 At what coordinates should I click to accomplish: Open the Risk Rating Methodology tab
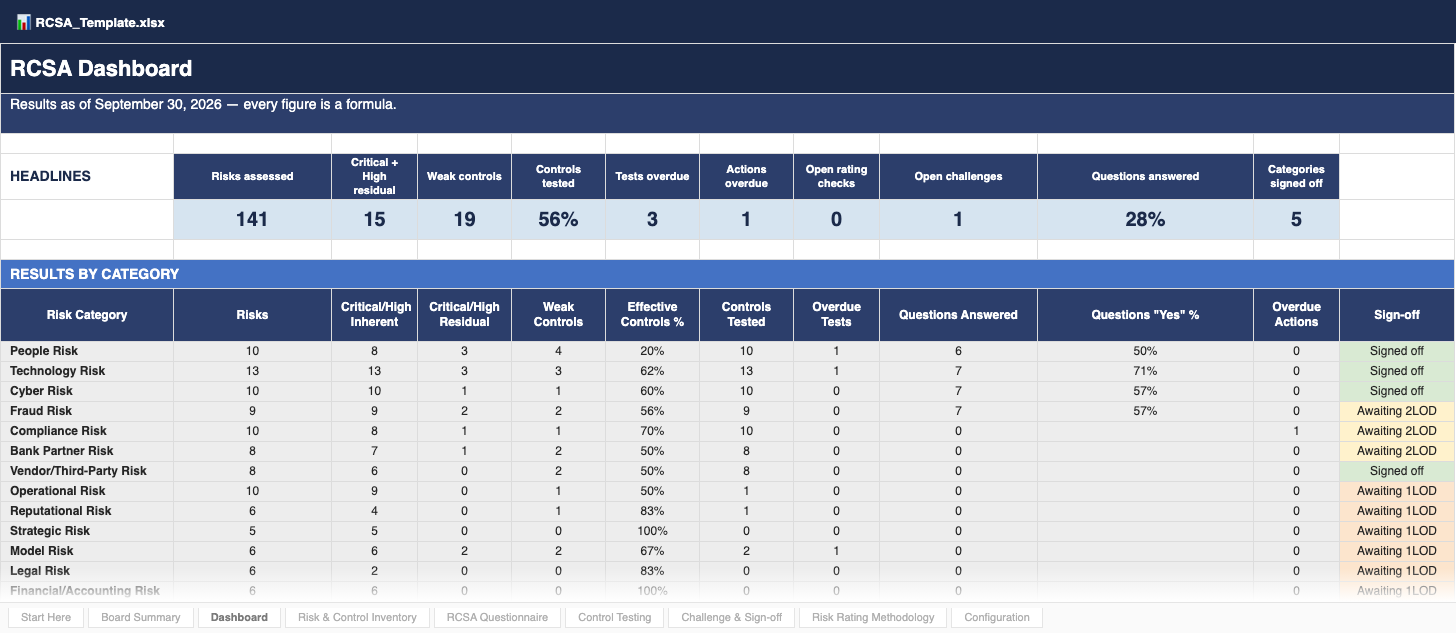coord(873,617)
